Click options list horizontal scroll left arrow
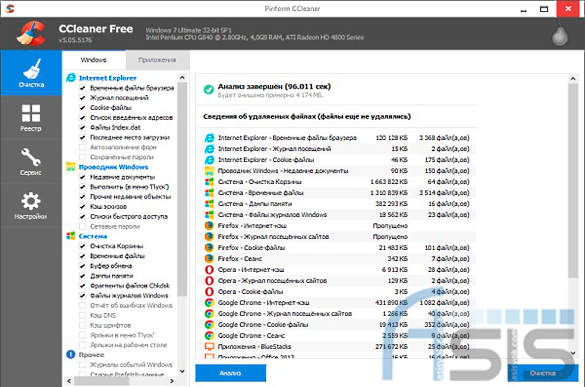The image size is (585, 387). [69, 381]
